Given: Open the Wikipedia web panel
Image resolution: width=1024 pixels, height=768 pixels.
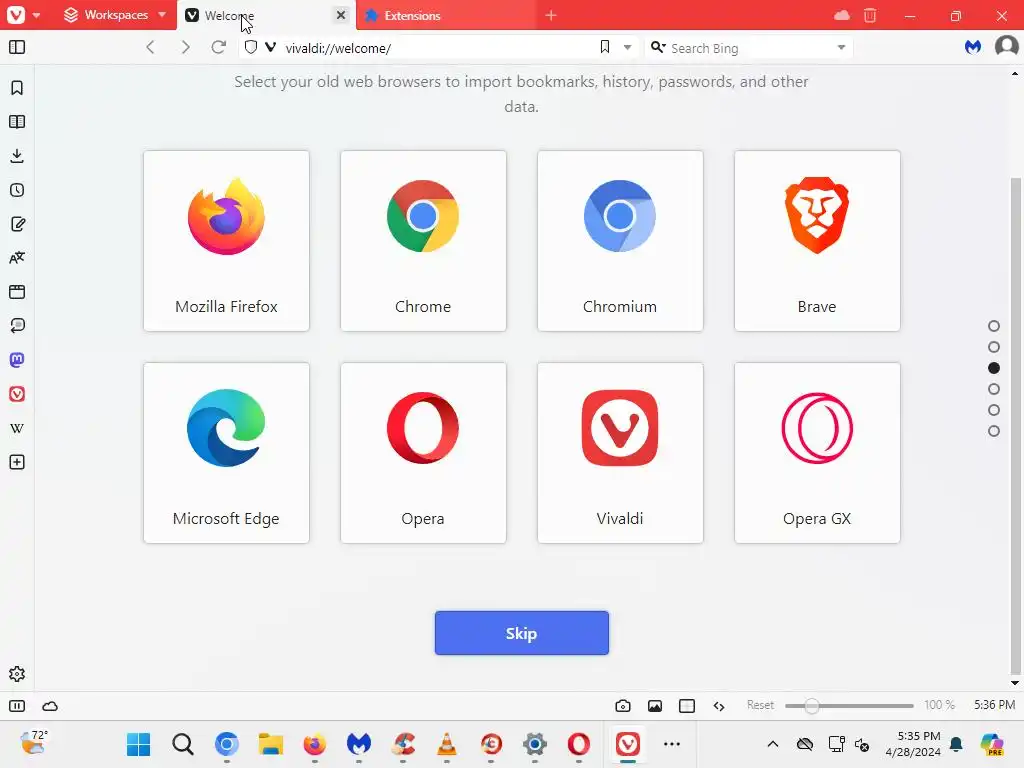Looking at the screenshot, I should click(x=17, y=428).
